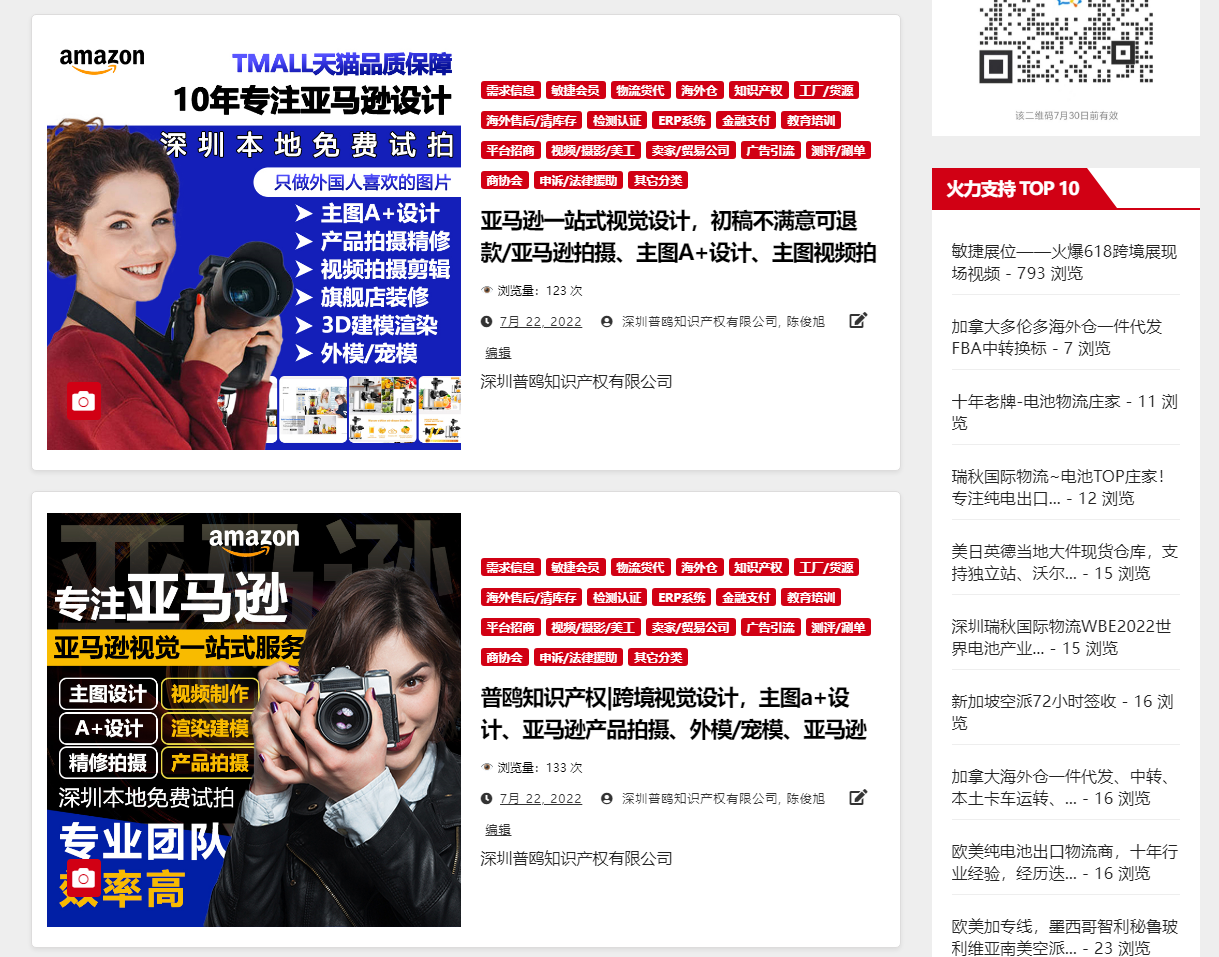This screenshot has height=957, width=1219.
Task: Click the QR code image in sidebar
Action: pos(1066,42)
